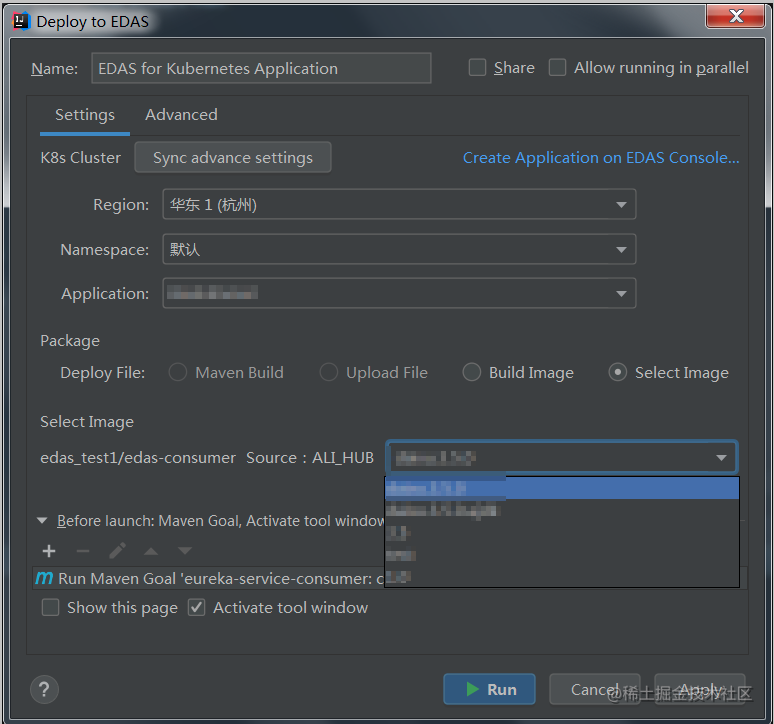Viewport: 774px width, 724px height.
Task: Click the move up triangle icon
Action: [151, 551]
